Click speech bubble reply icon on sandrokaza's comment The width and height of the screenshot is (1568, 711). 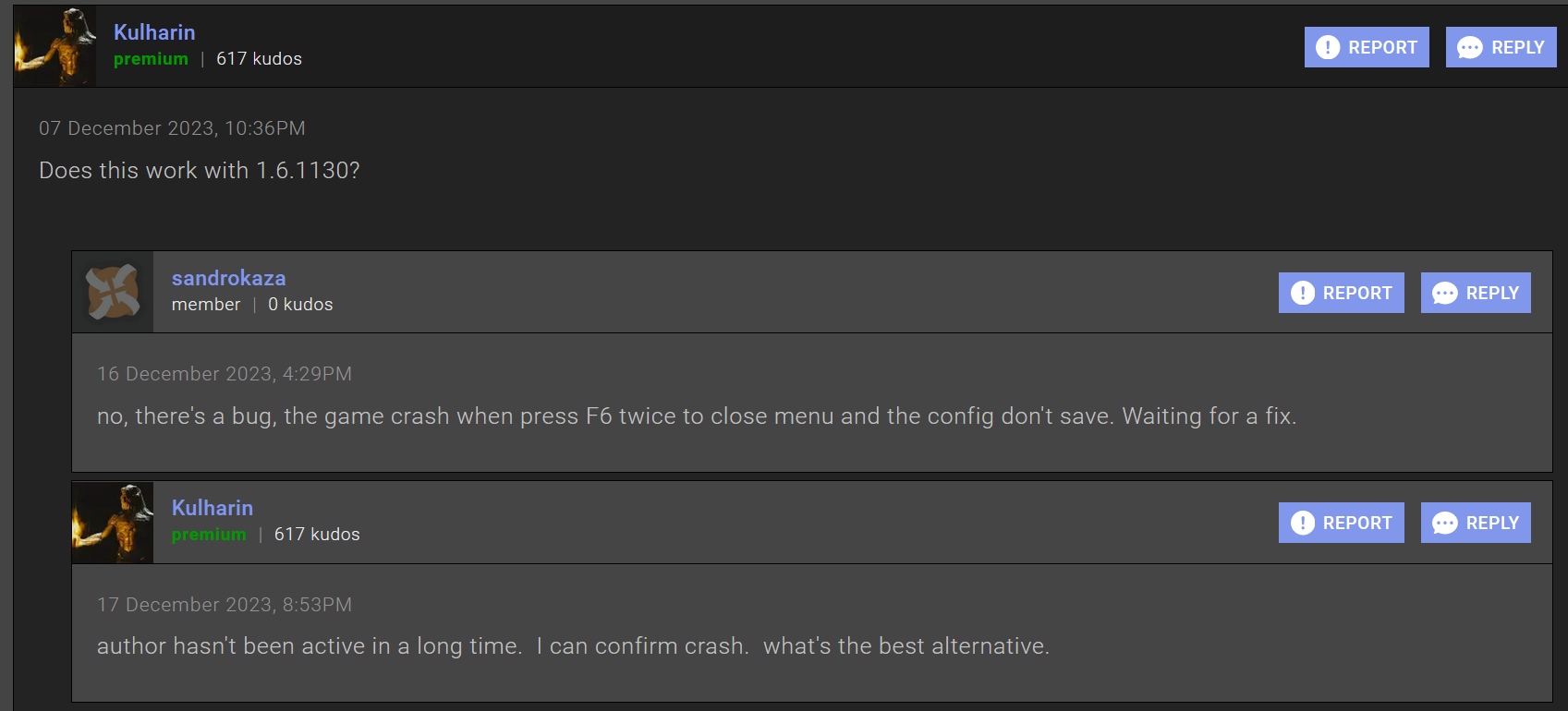point(1444,293)
